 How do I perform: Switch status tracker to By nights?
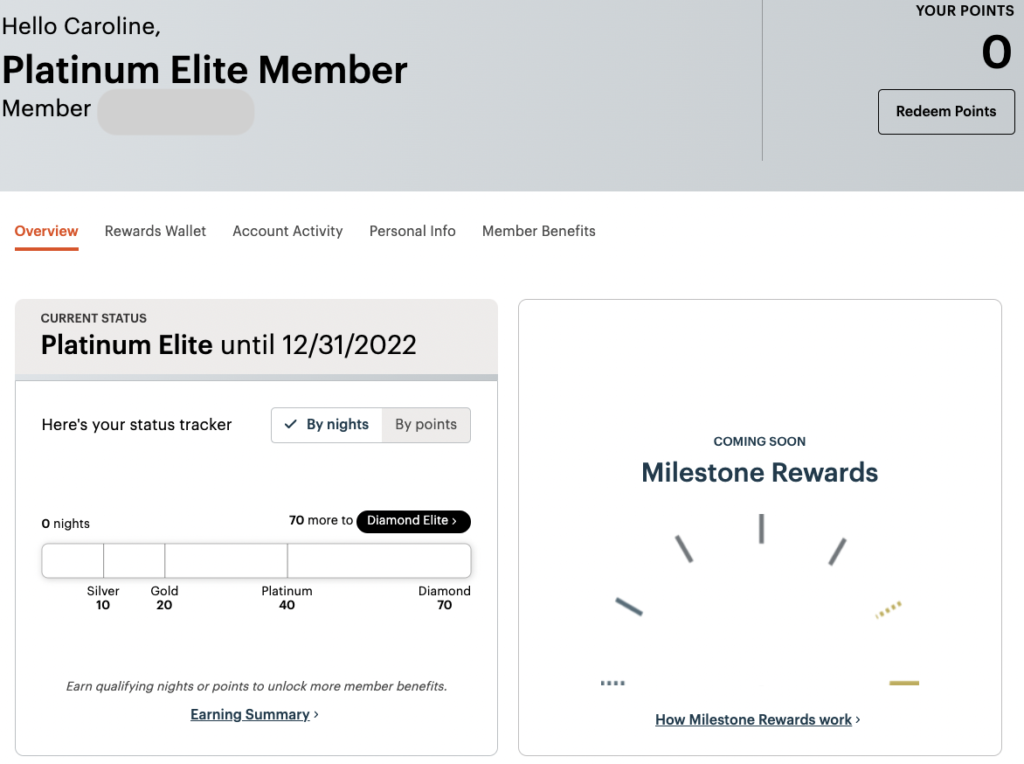[327, 425]
